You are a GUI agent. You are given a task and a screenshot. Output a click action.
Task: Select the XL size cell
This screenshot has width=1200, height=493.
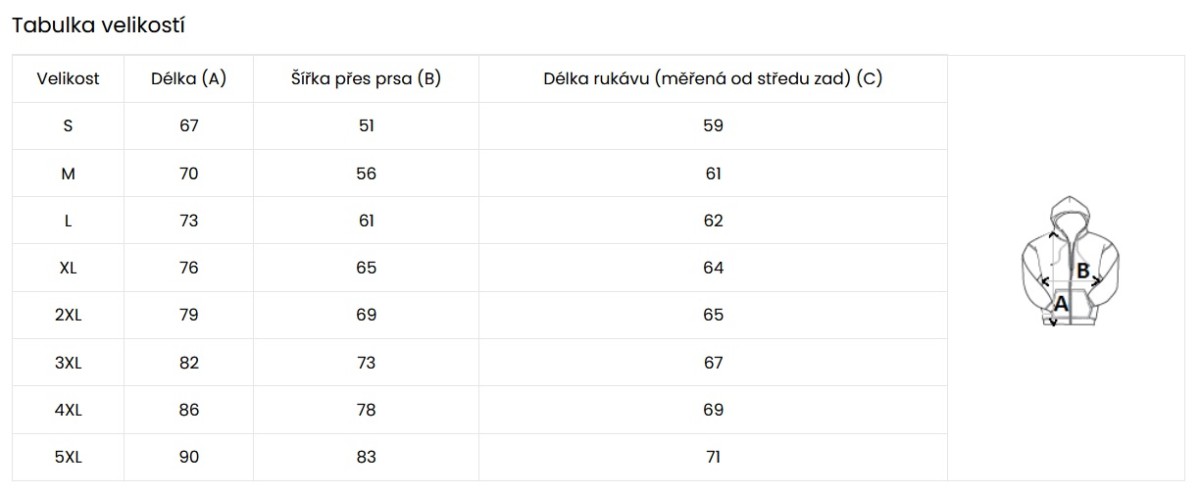(x=68, y=268)
